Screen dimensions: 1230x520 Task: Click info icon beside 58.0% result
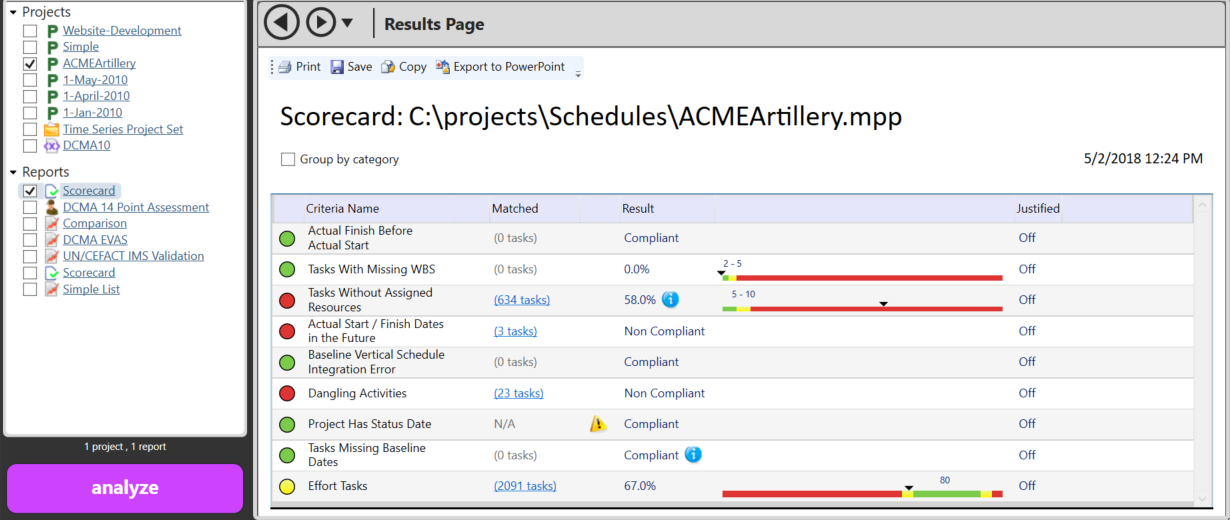[x=670, y=299]
